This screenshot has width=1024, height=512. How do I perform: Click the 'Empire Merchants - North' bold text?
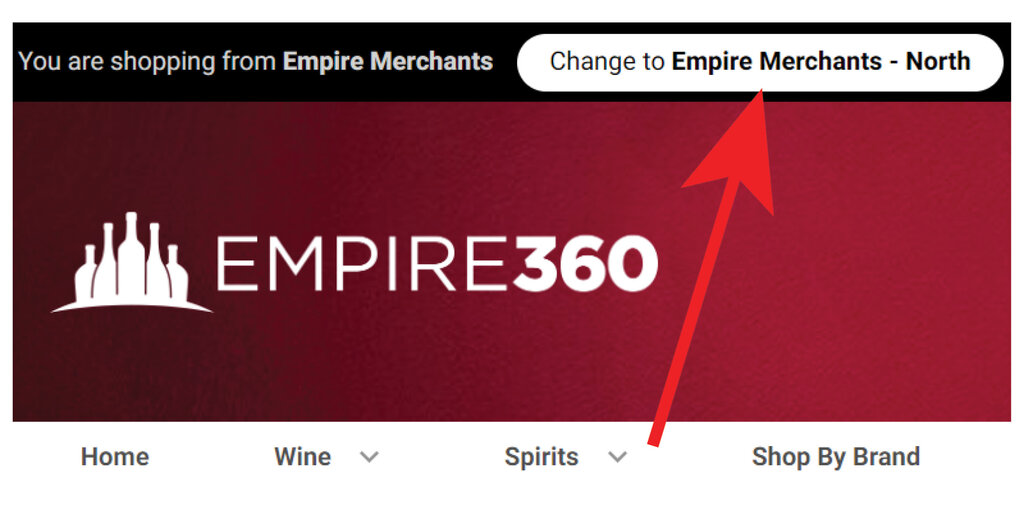[821, 62]
